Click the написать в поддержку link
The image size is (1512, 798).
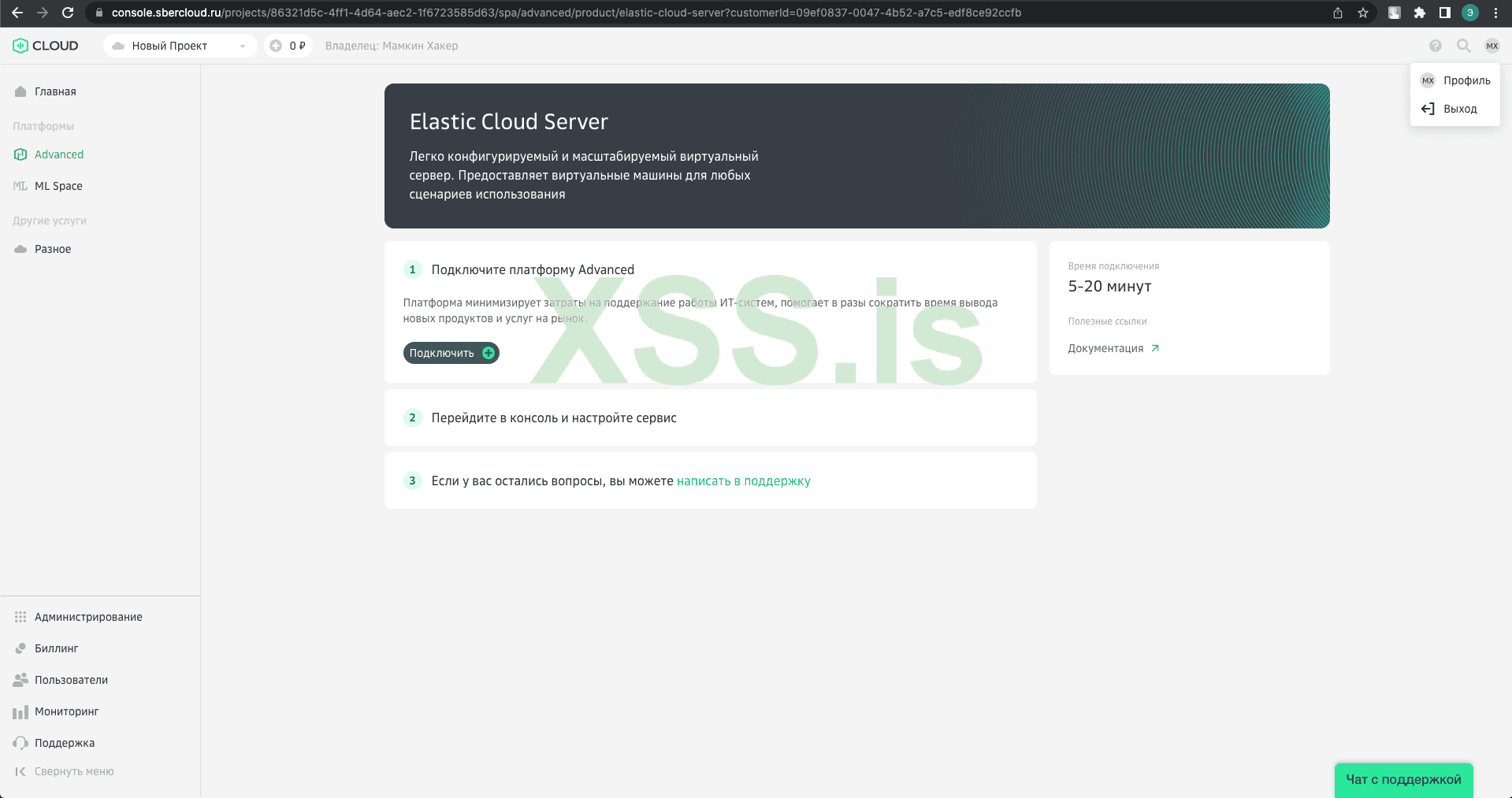[x=744, y=481]
